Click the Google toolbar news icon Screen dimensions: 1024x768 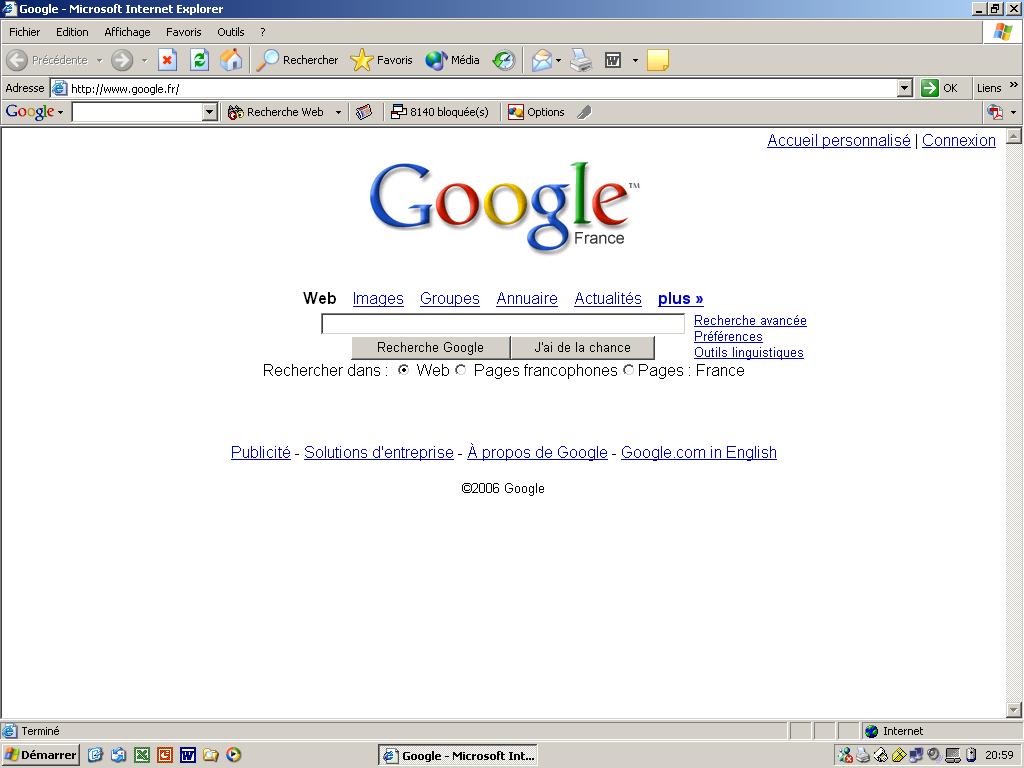[364, 112]
